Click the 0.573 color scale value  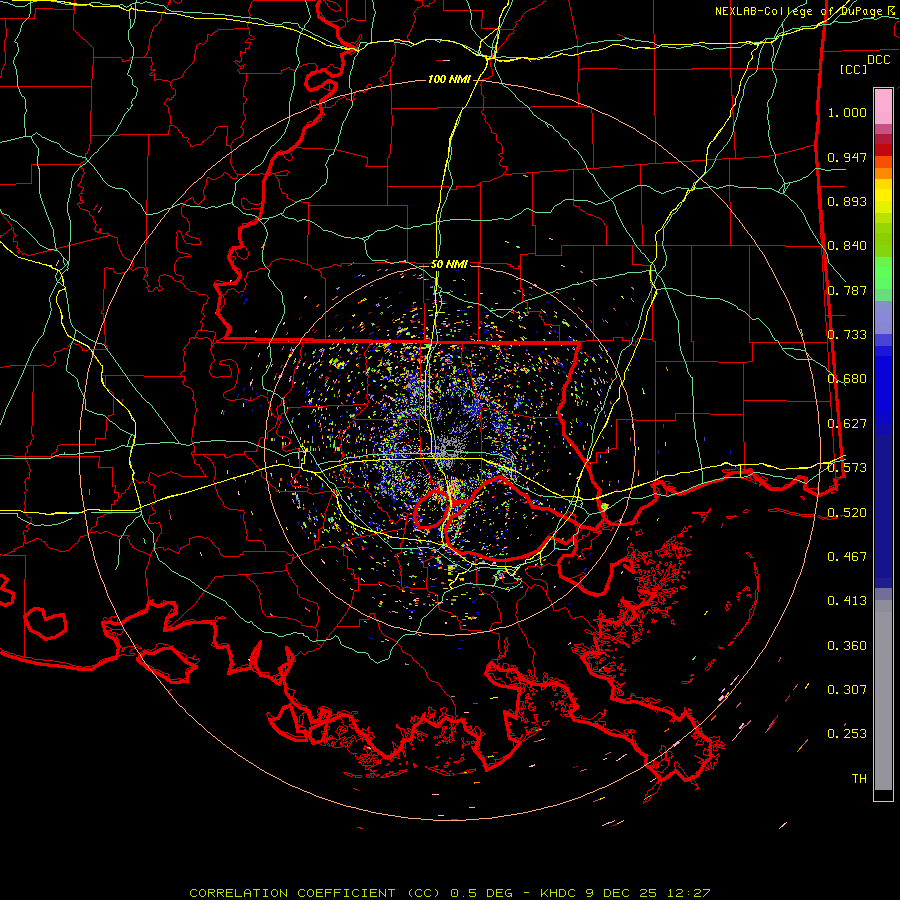click(847, 468)
